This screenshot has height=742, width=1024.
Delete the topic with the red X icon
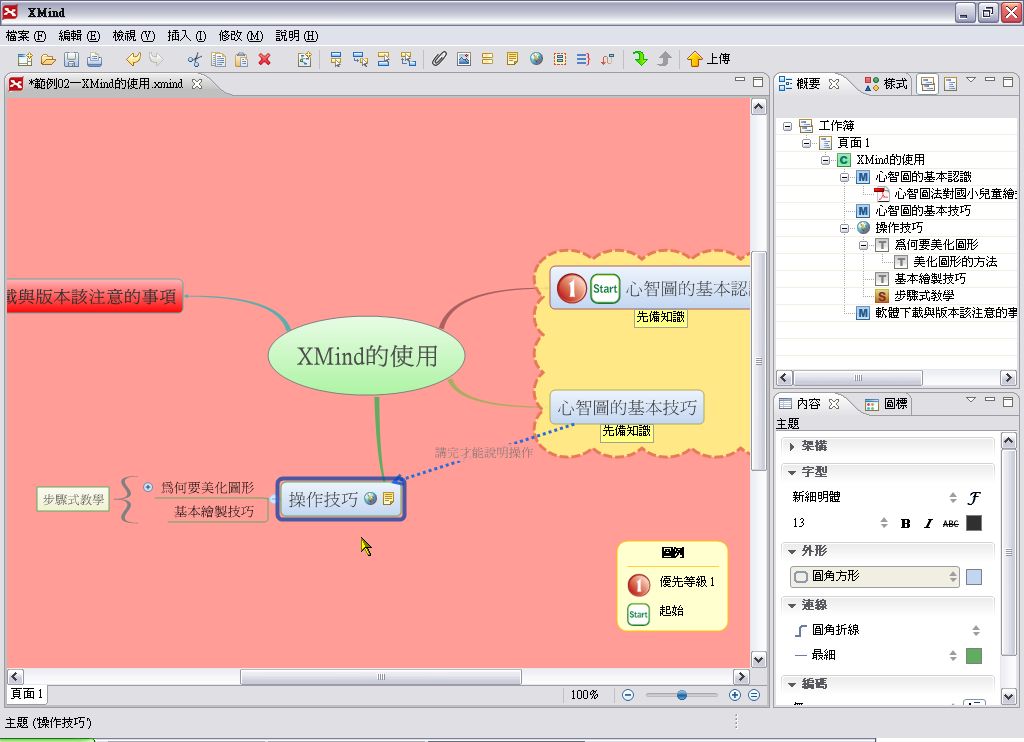pos(264,59)
